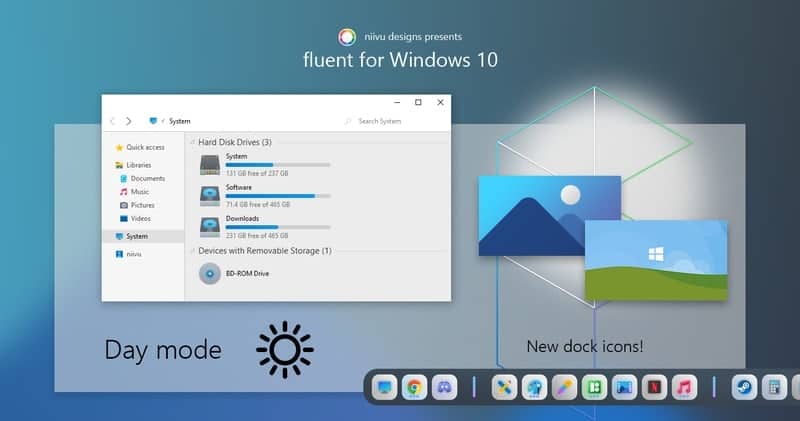800x421 pixels.
Task: Select the BD-ROM Drive disc icon
Action: click(x=210, y=274)
